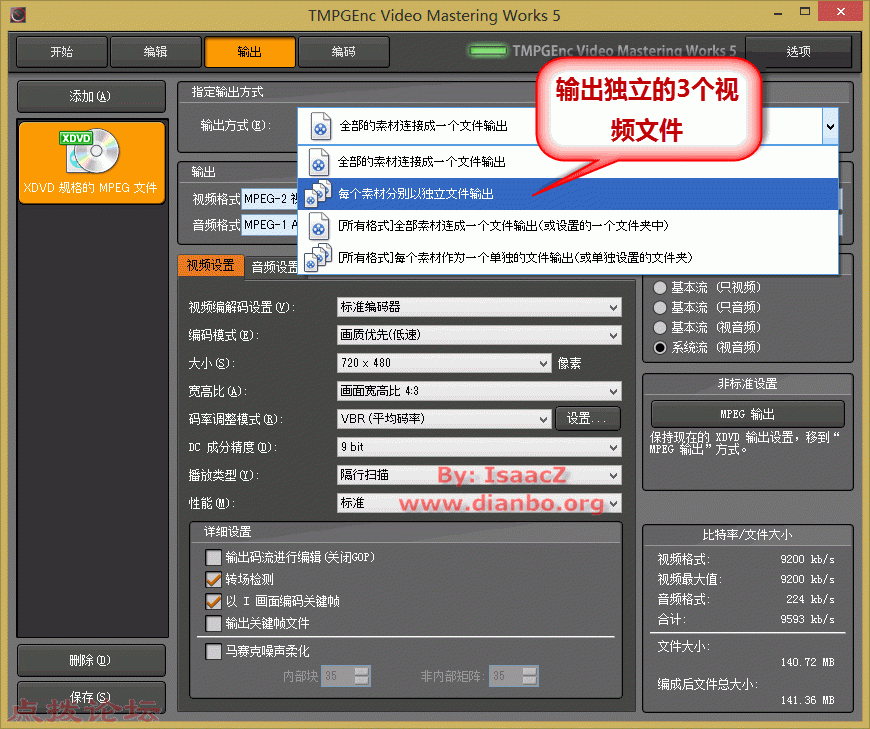Screen dimensions: 870x729
Task: Click the 选项 button
Action: pos(798,52)
